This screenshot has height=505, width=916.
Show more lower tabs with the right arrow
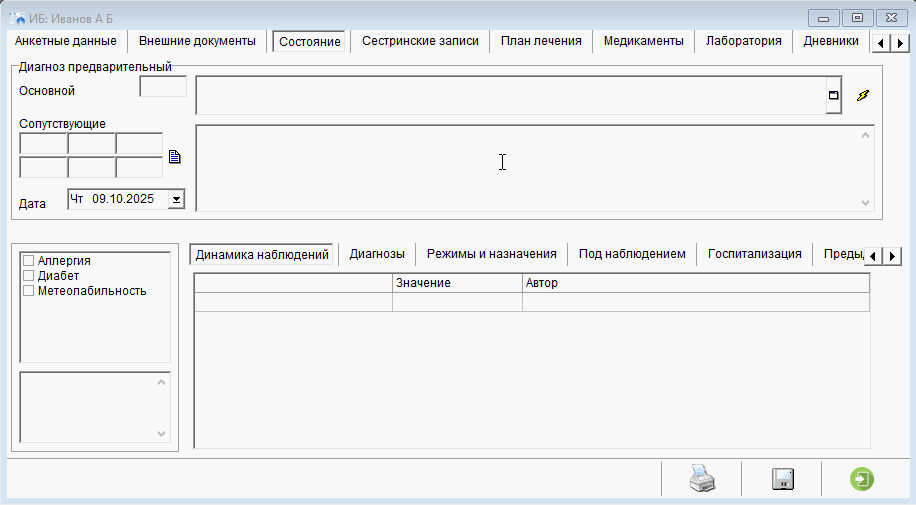(x=892, y=256)
